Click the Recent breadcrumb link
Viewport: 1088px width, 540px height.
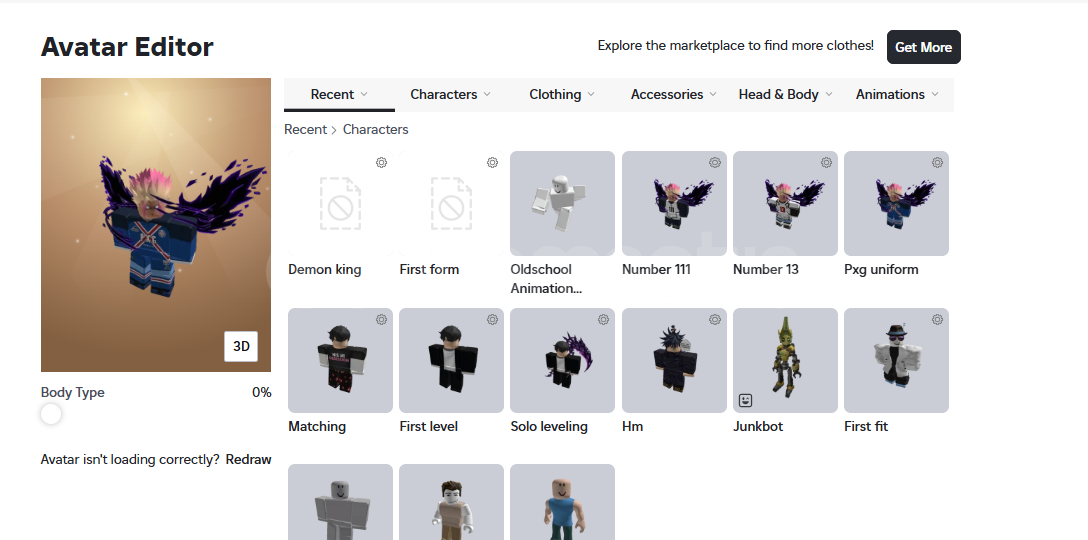tap(305, 130)
